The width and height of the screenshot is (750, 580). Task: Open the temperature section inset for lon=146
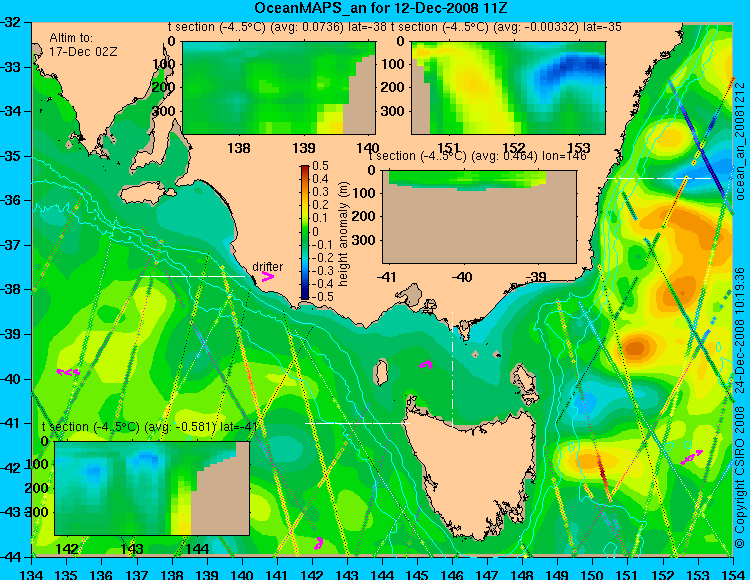point(479,217)
